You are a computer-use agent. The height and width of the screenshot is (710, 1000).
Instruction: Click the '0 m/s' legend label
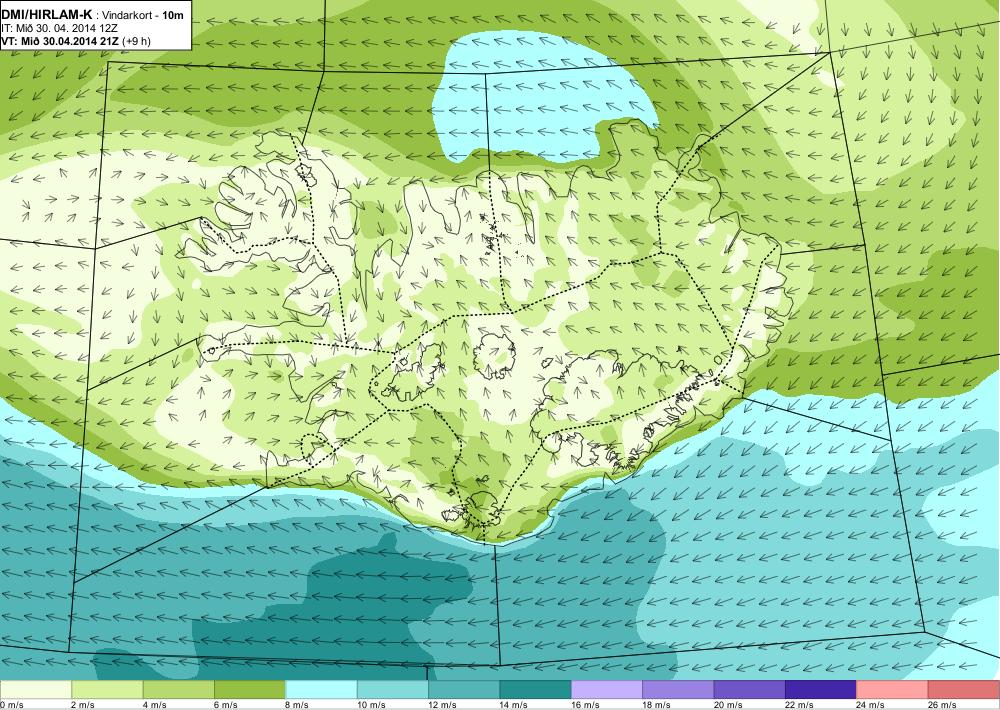click(11, 704)
